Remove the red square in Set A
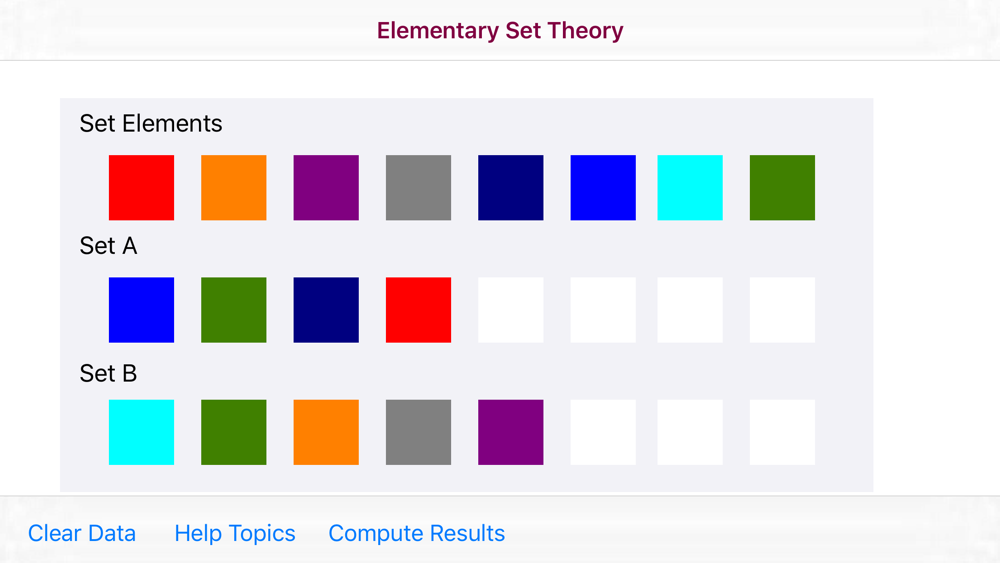The height and width of the screenshot is (563, 1000). [x=418, y=310]
